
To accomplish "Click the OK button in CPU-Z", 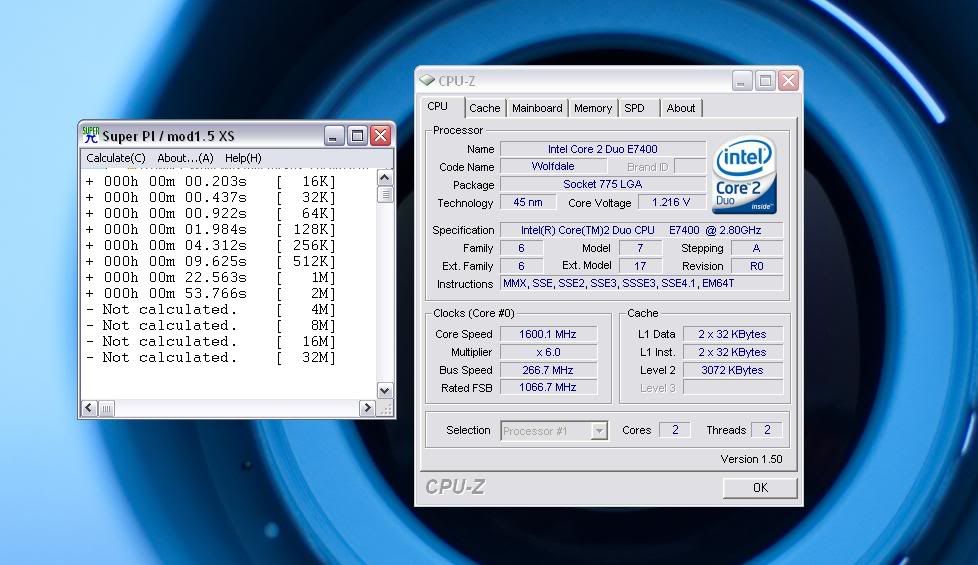I will (760, 488).
